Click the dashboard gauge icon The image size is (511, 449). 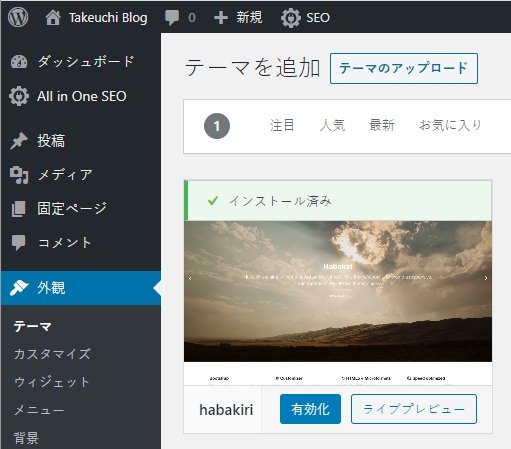(x=19, y=62)
